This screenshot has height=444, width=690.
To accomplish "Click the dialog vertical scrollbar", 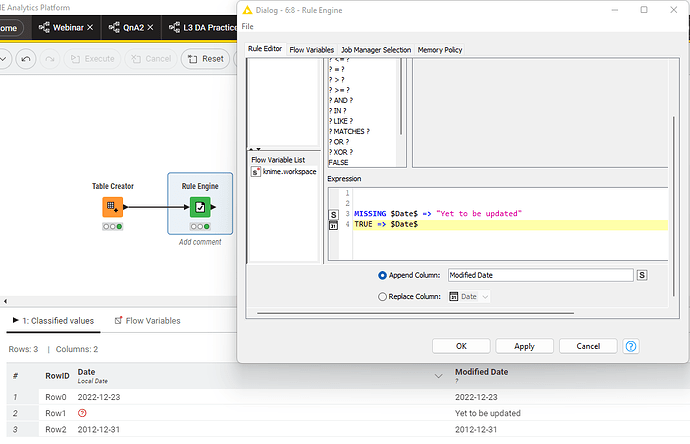I will (x=673, y=206).
